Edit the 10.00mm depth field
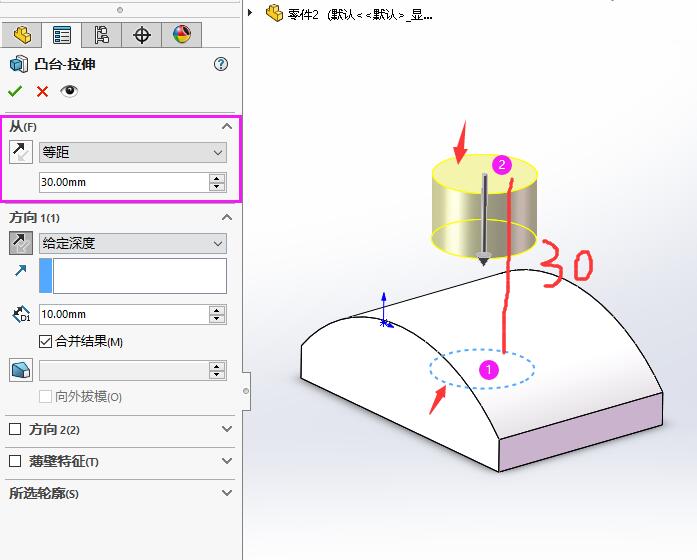The height and width of the screenshot is (560, 697). [x=124, y=314]
